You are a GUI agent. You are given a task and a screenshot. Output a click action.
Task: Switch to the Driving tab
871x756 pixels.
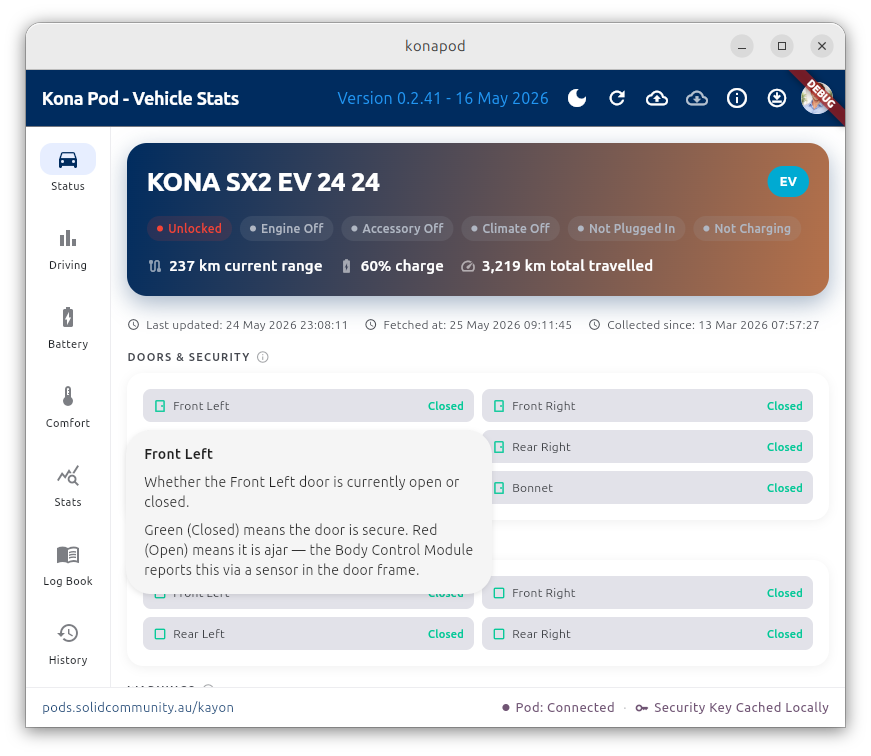(68, 249)
